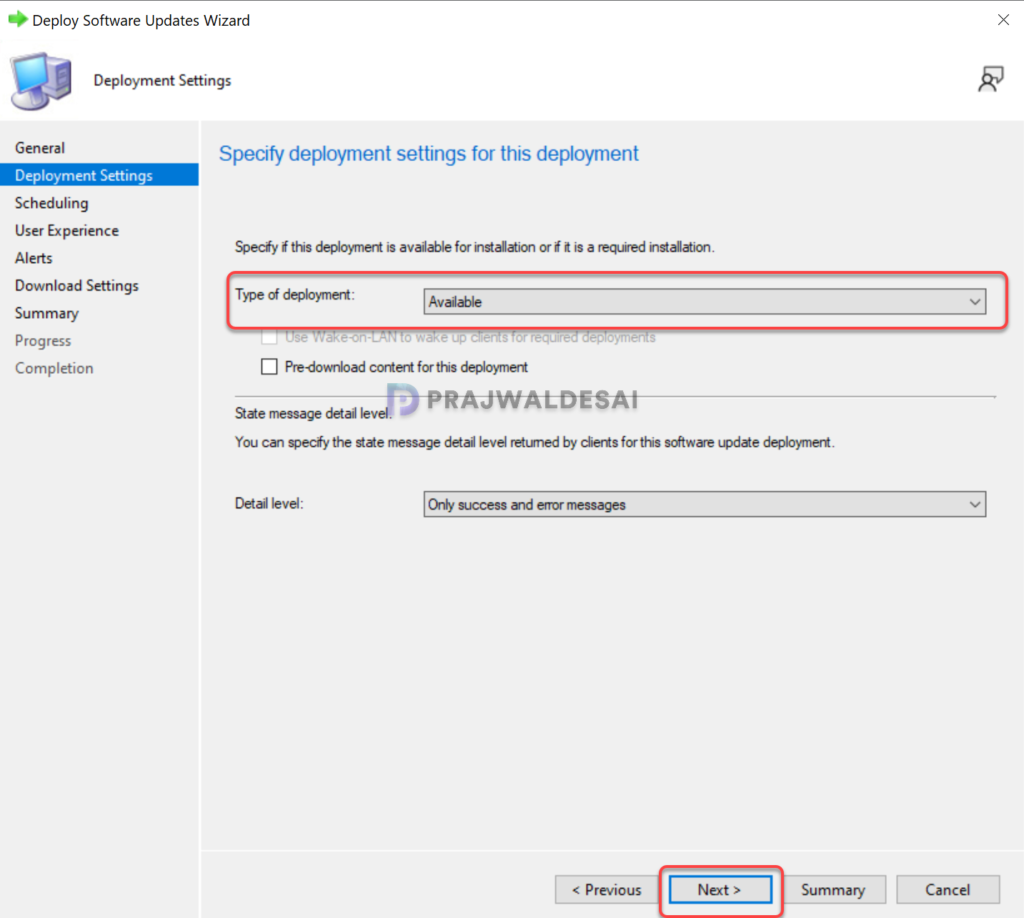Open the Scheduling wizard page
This screenshot has width=1024, height=918.
point(52,203)
